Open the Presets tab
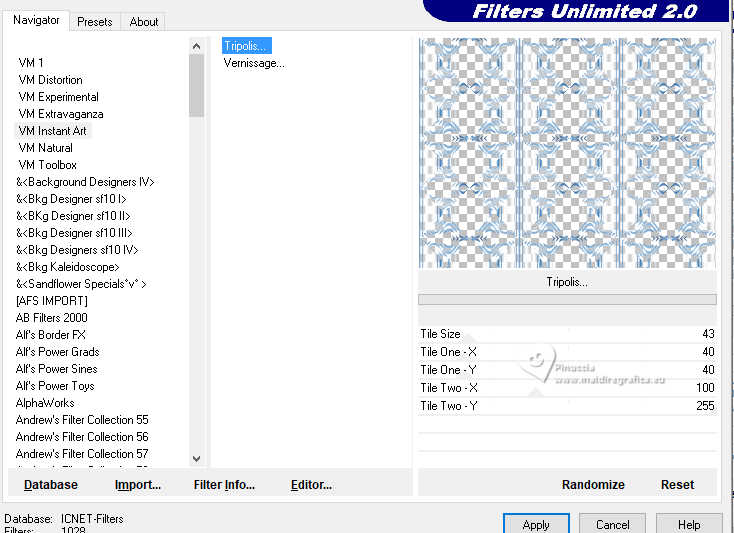This screenshot has height=533, width=734. (95, 22)
